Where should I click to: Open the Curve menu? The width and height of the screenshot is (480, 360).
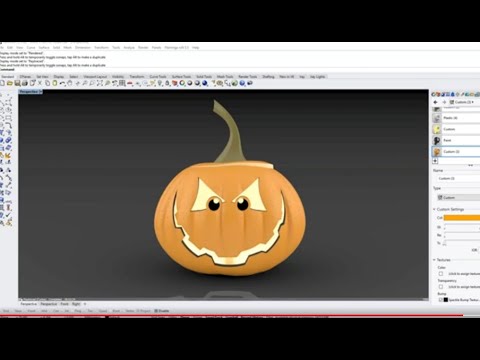pyautogui.click(x=31, y=48)
